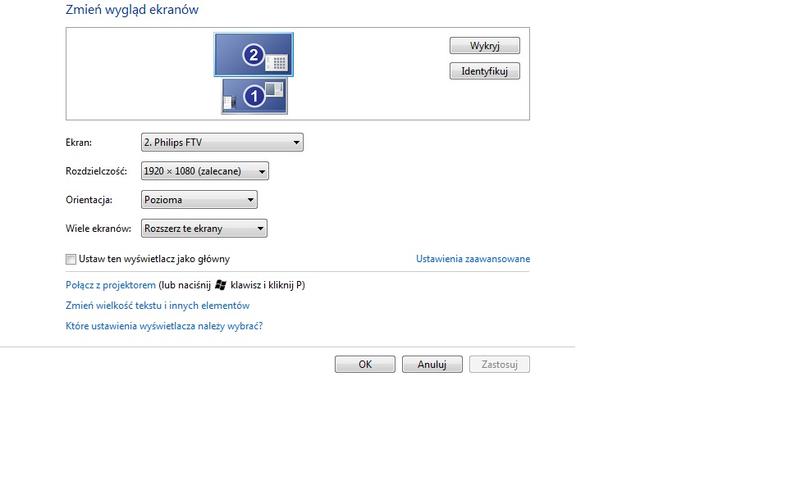Follow the Połącz z projektorem link

coord(110,285)
